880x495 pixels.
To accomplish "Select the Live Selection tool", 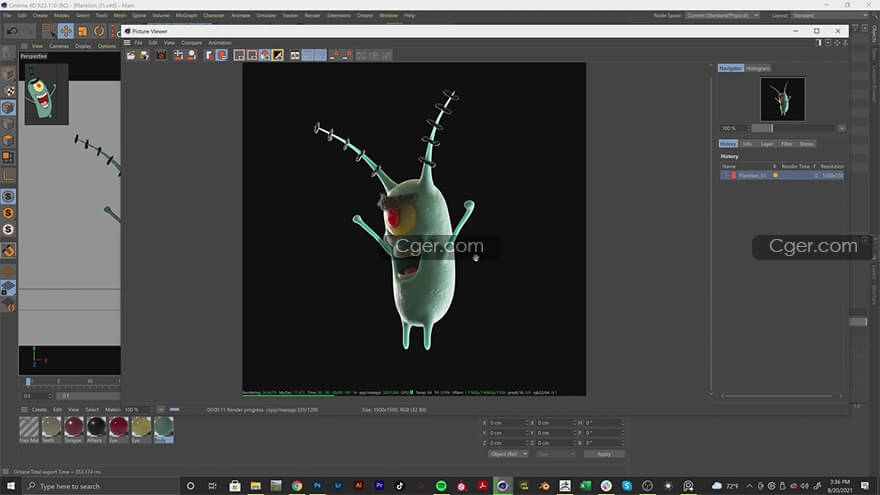I will [x=48, y=31].
